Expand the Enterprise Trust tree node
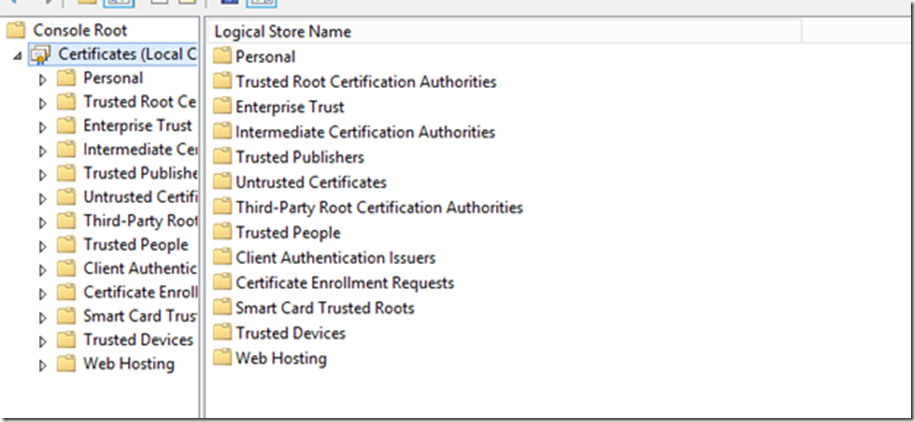Viewport: 915px width, 422px height. click(x=42, y=128)
